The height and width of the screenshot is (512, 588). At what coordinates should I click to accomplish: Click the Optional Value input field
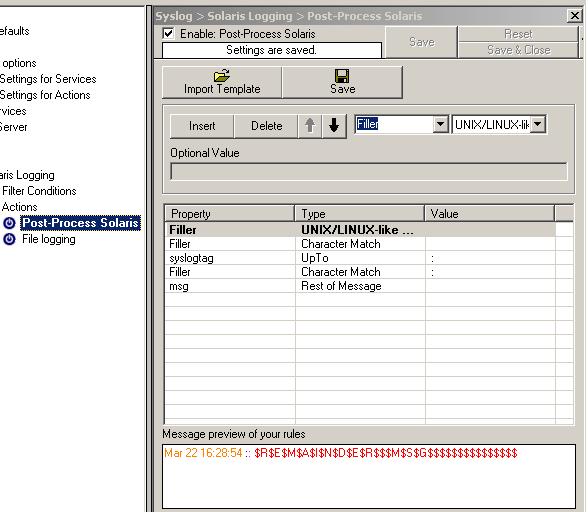click(369, 172)
